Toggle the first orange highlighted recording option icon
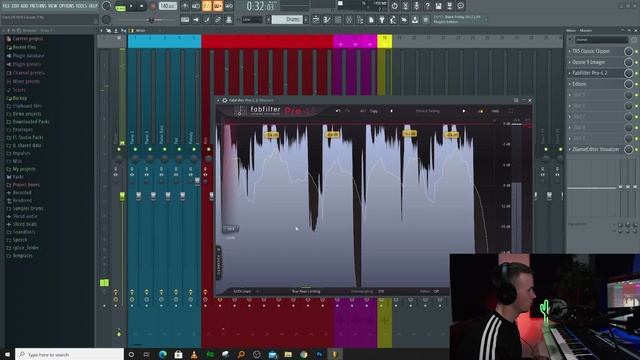Image resolution: width=640 pixels, height=360 pixels. coord(207,6)
